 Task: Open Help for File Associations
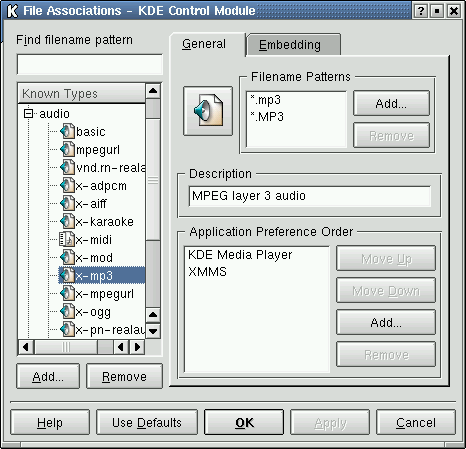(50, 422)
